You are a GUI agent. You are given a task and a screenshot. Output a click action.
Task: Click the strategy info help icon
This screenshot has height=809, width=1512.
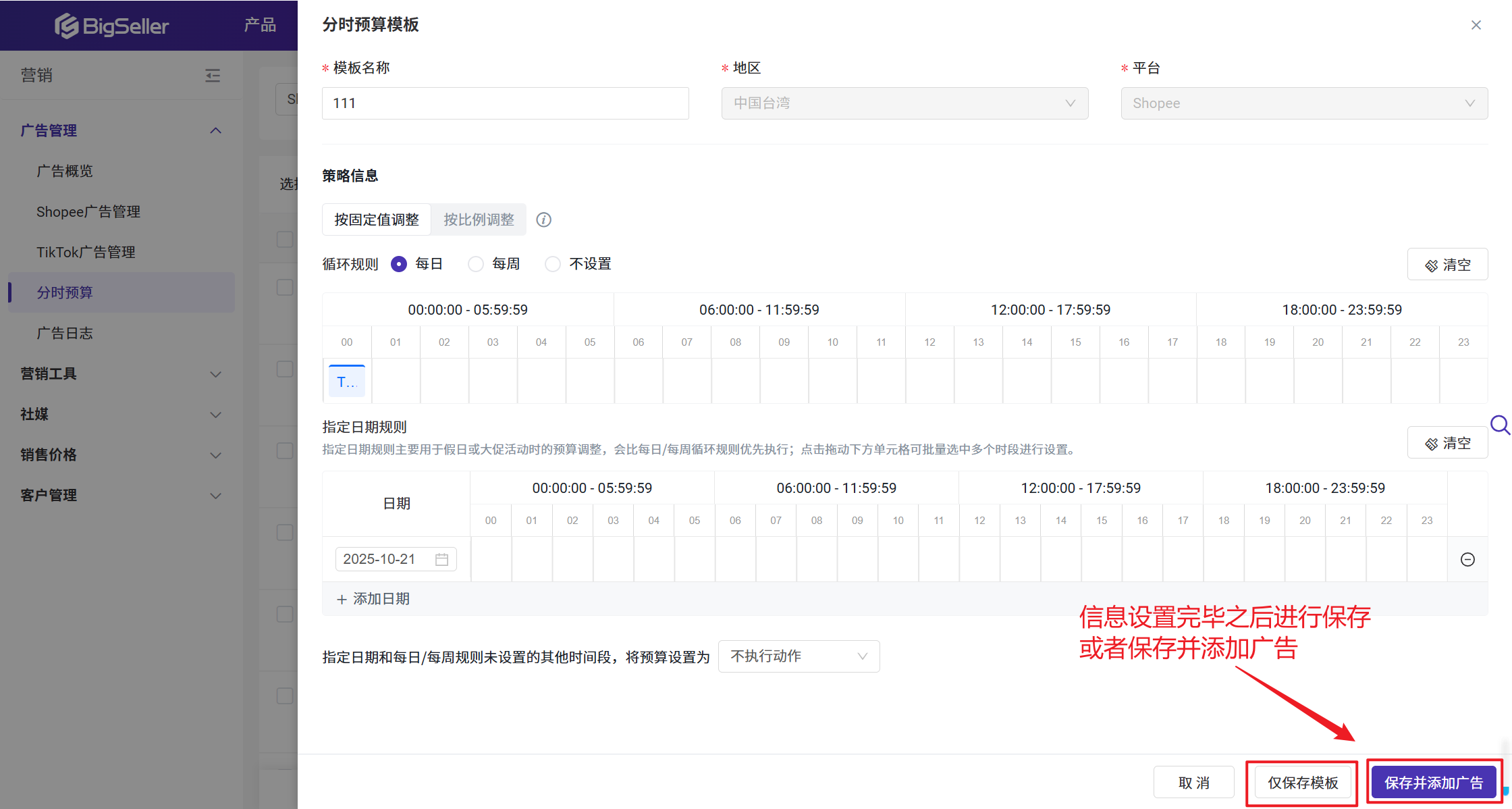pyautogui.click(x=543, y=219)
